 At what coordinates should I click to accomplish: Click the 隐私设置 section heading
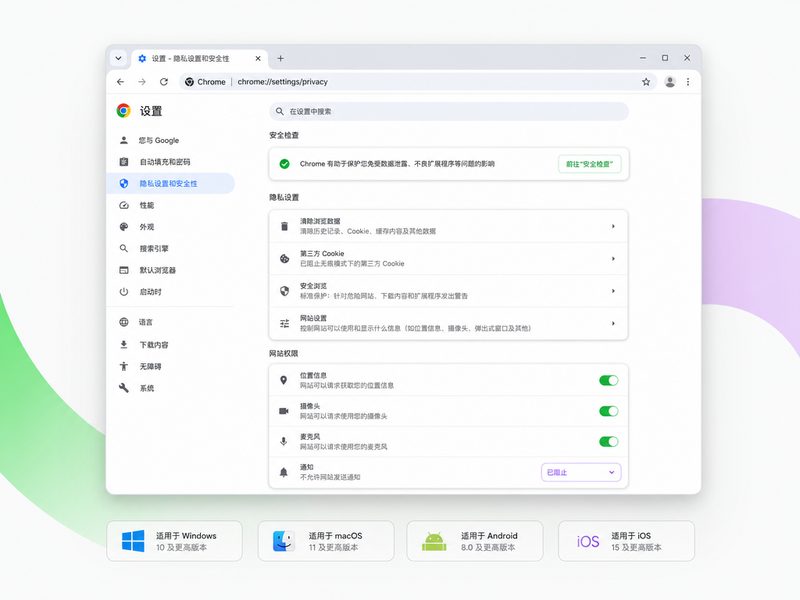point(284,197)
